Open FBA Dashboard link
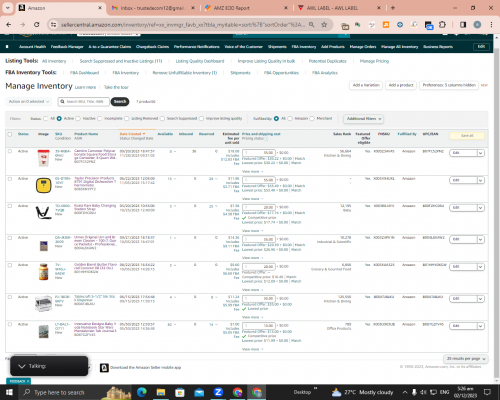The image size is (500, 400). (x=84, y=73)
